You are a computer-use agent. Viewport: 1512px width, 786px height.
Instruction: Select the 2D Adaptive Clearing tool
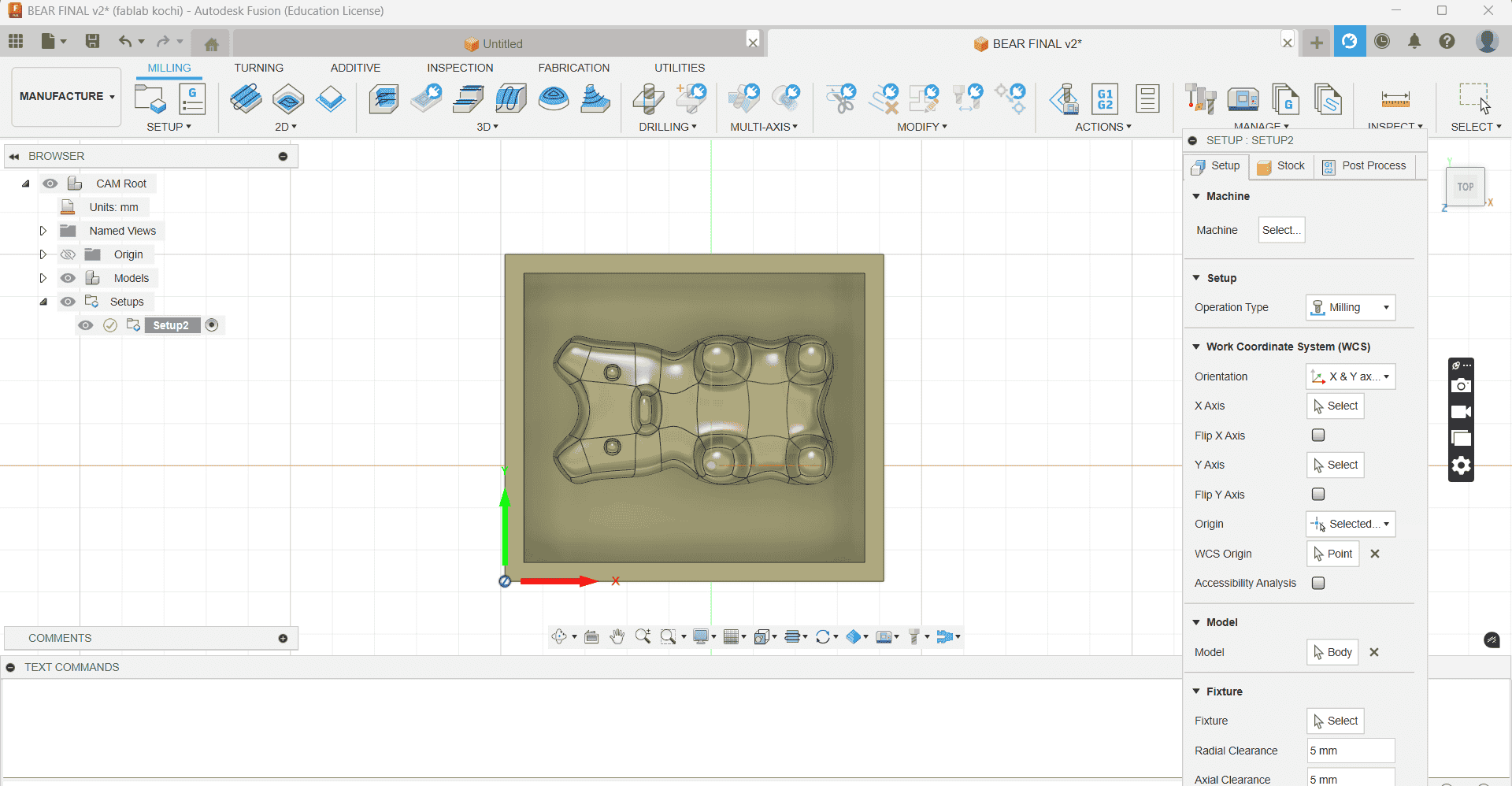pos(246,99)
